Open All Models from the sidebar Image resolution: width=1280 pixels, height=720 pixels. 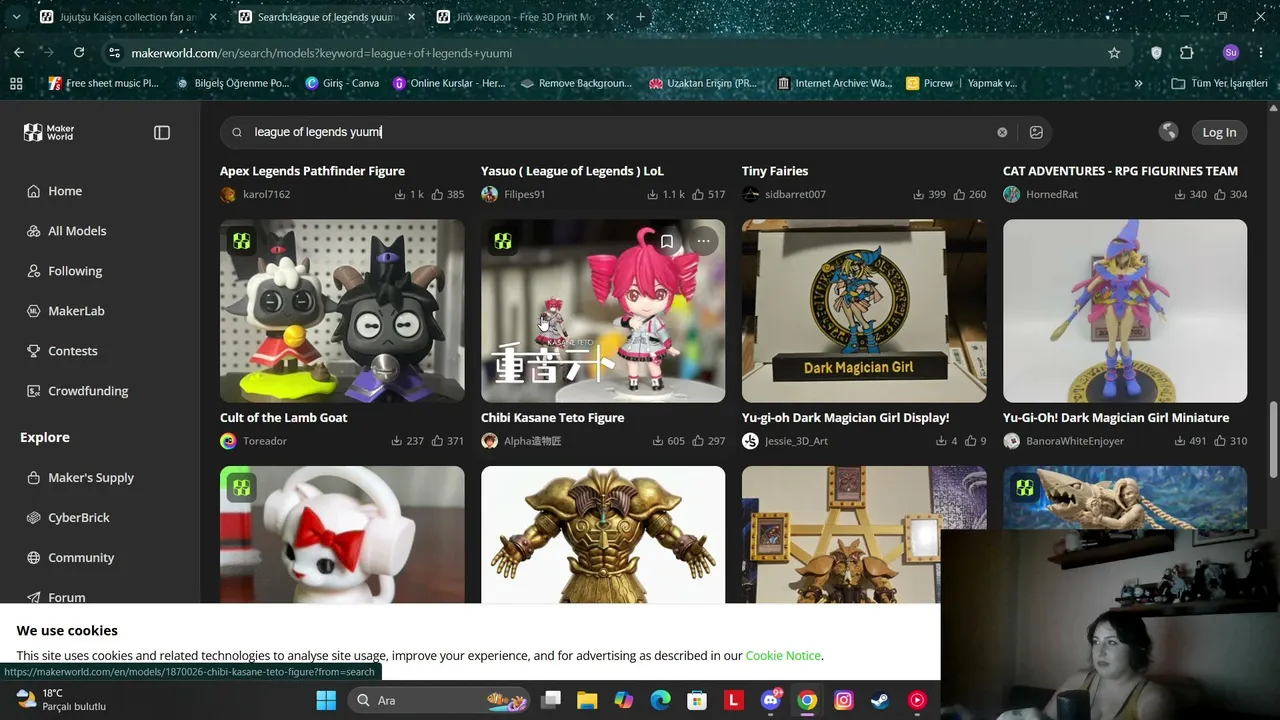(77, 231)
